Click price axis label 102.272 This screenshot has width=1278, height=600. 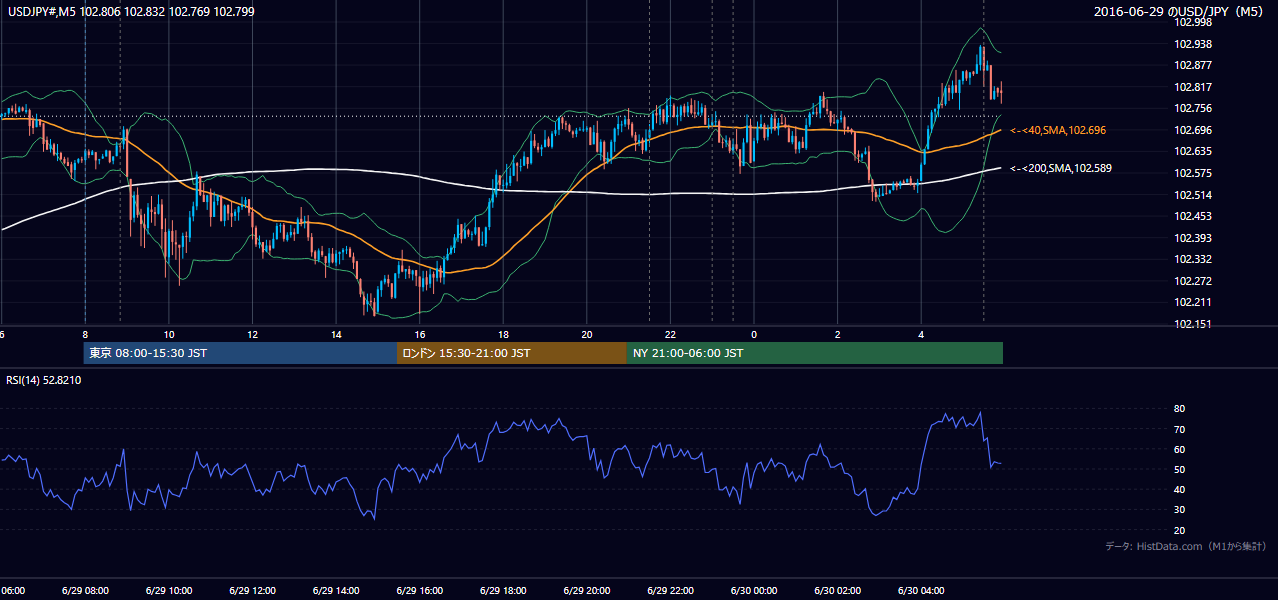coord(1192,281)
